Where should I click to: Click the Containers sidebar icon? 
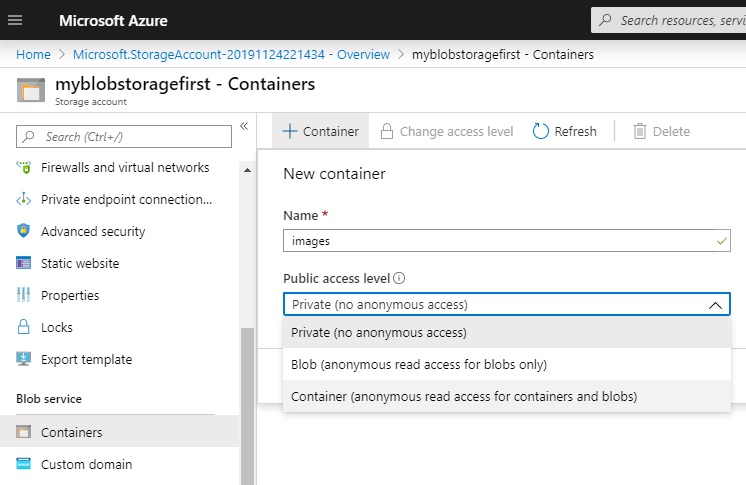pos(24,432)
